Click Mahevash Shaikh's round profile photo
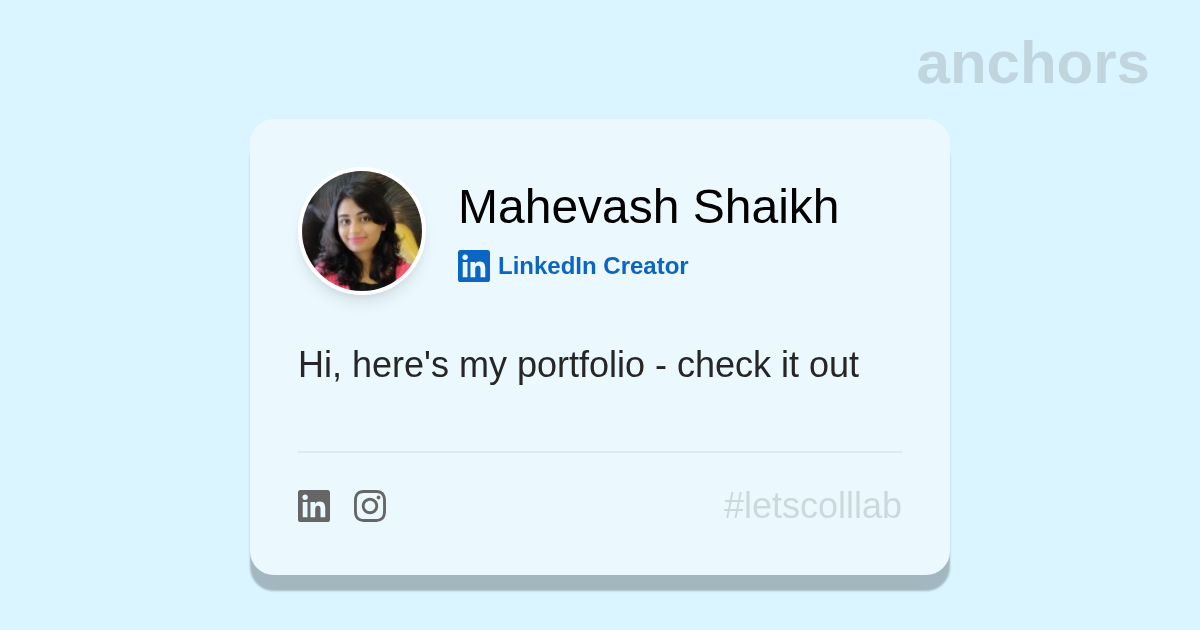The height and width of the screenshot is (630, 1200). coord(362,231)
